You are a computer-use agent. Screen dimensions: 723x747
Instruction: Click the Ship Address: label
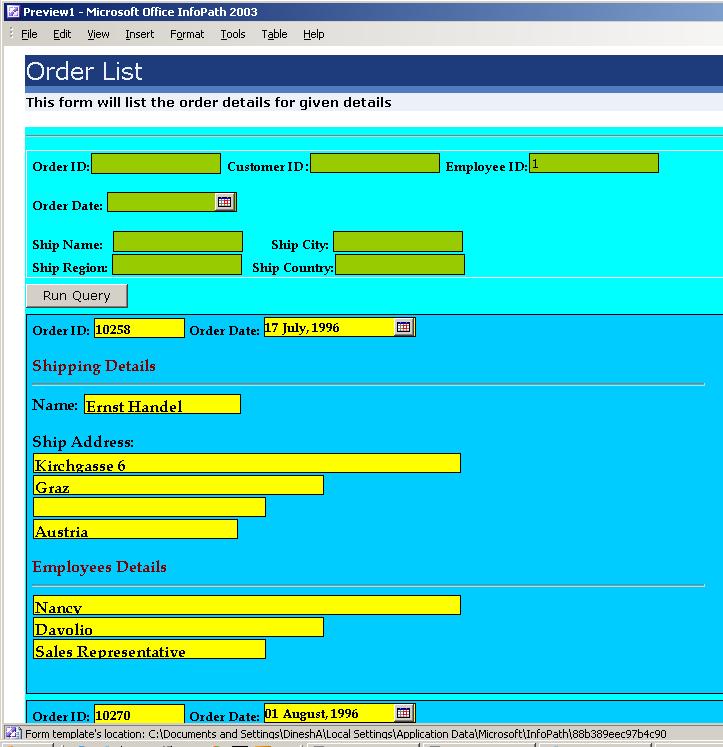click(83, 442)
